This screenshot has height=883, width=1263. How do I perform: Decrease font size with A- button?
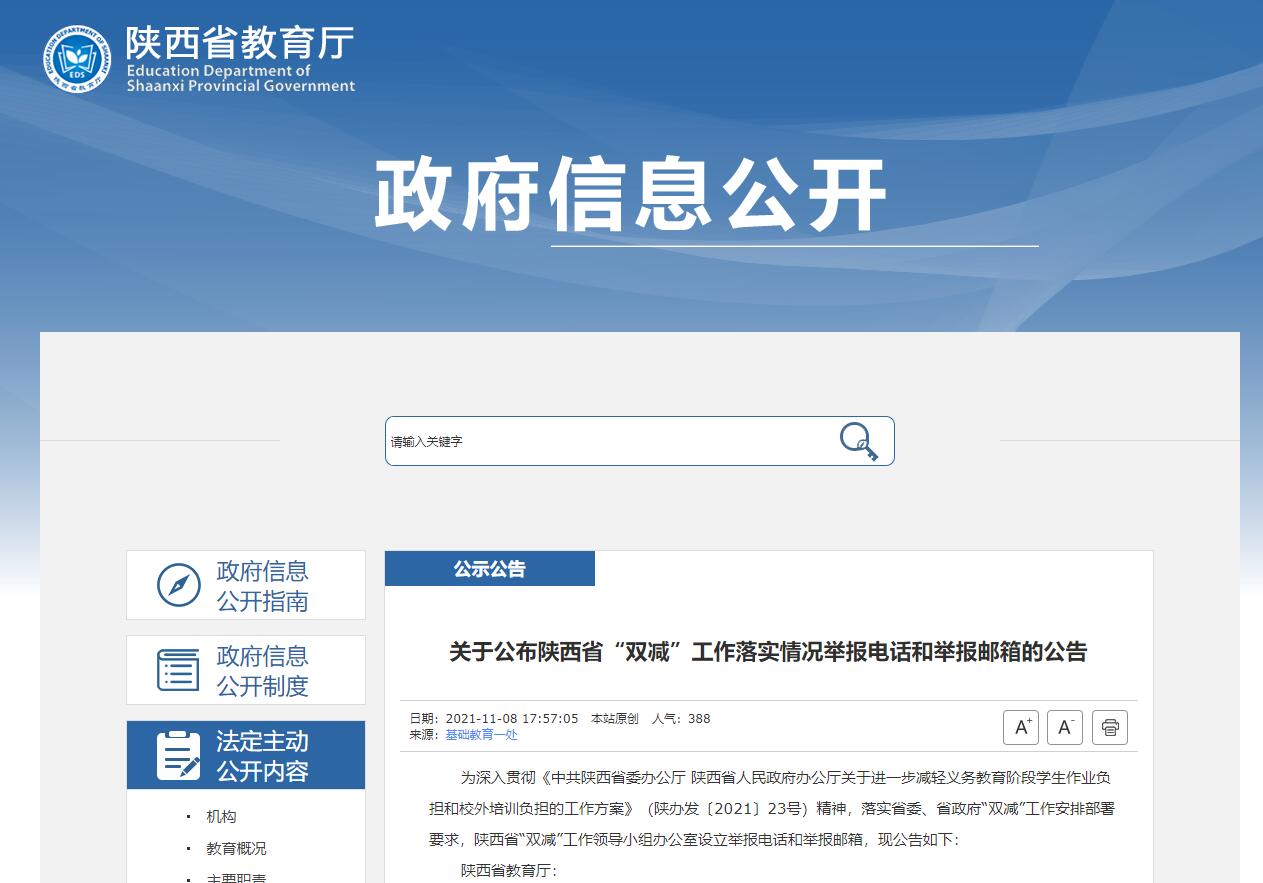pyautogui.click(x=1065, y=727)
